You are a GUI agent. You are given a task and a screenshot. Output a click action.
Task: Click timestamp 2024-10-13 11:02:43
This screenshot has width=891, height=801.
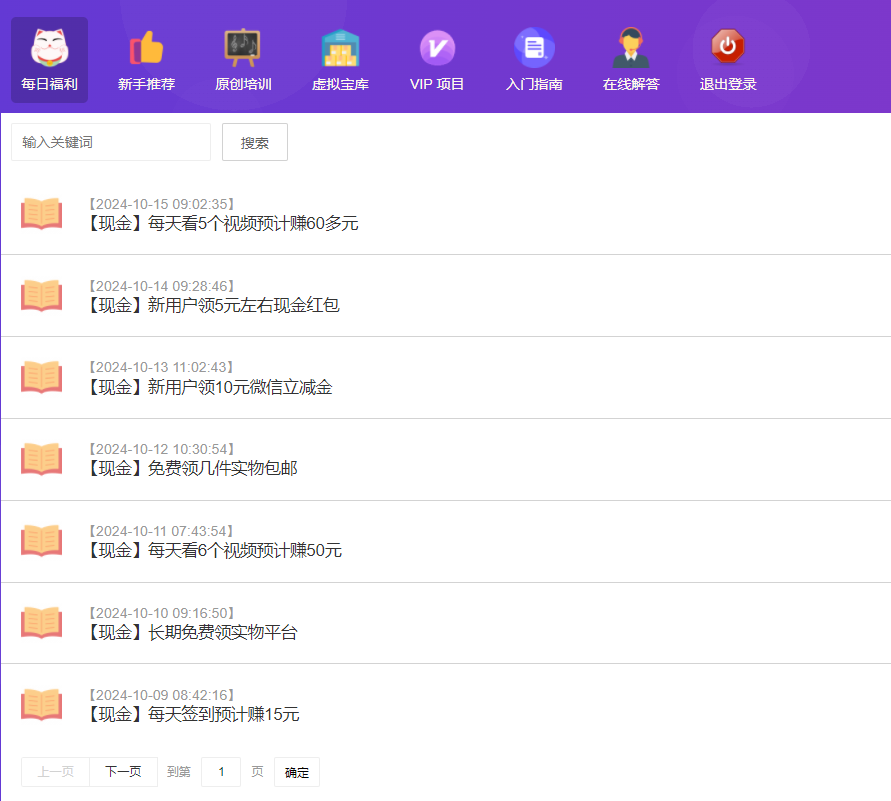pyautogui.click(x=161, y=367)
